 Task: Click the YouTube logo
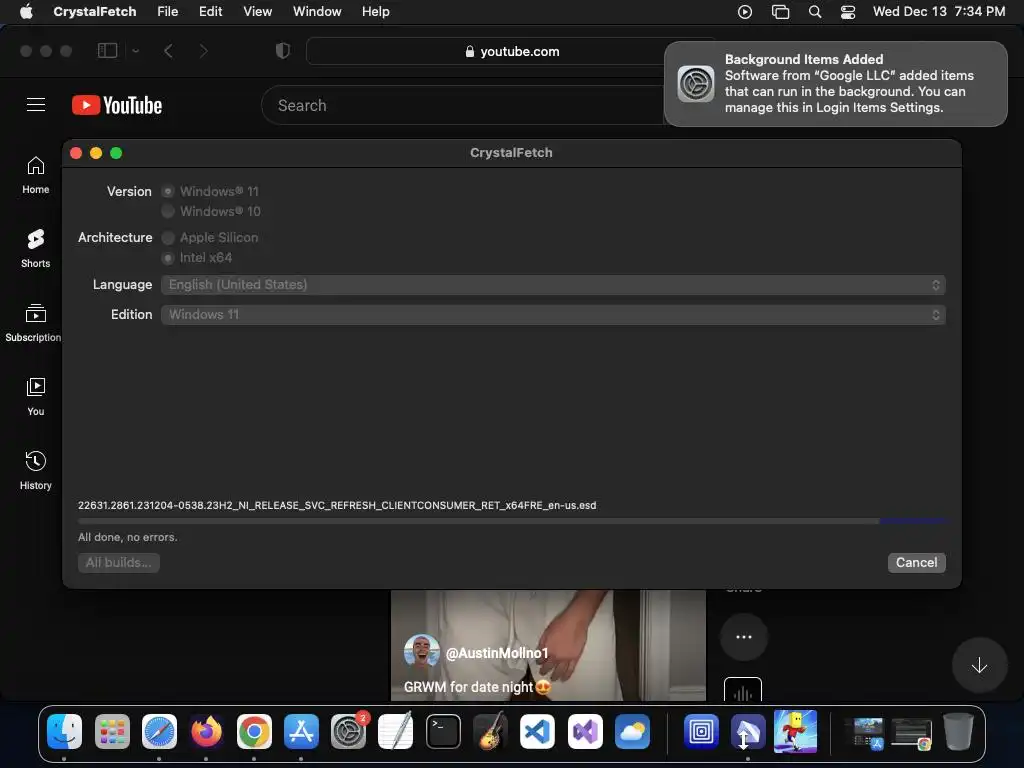tap(117, 105)
